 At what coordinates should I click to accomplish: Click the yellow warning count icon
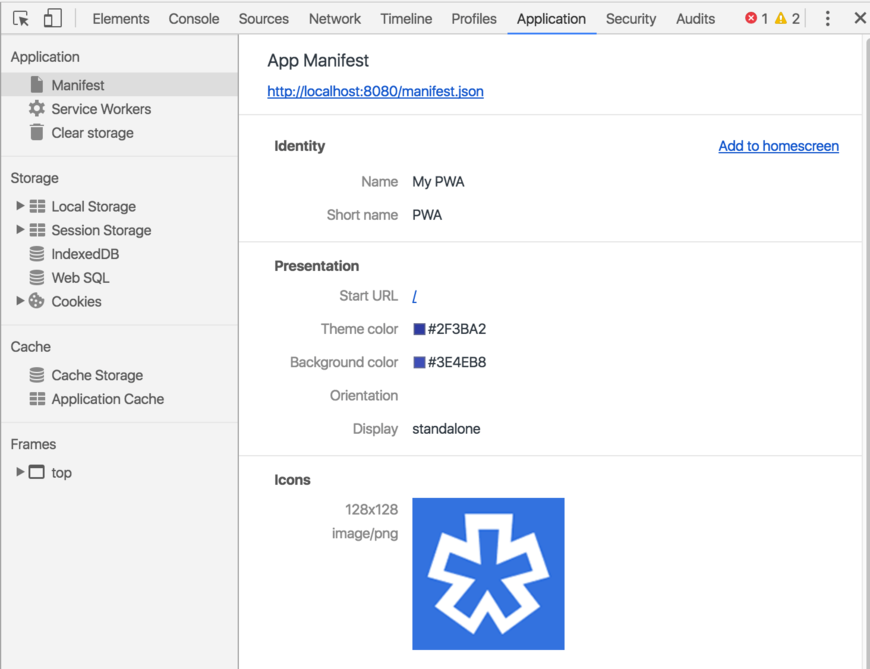pos(781,18)
